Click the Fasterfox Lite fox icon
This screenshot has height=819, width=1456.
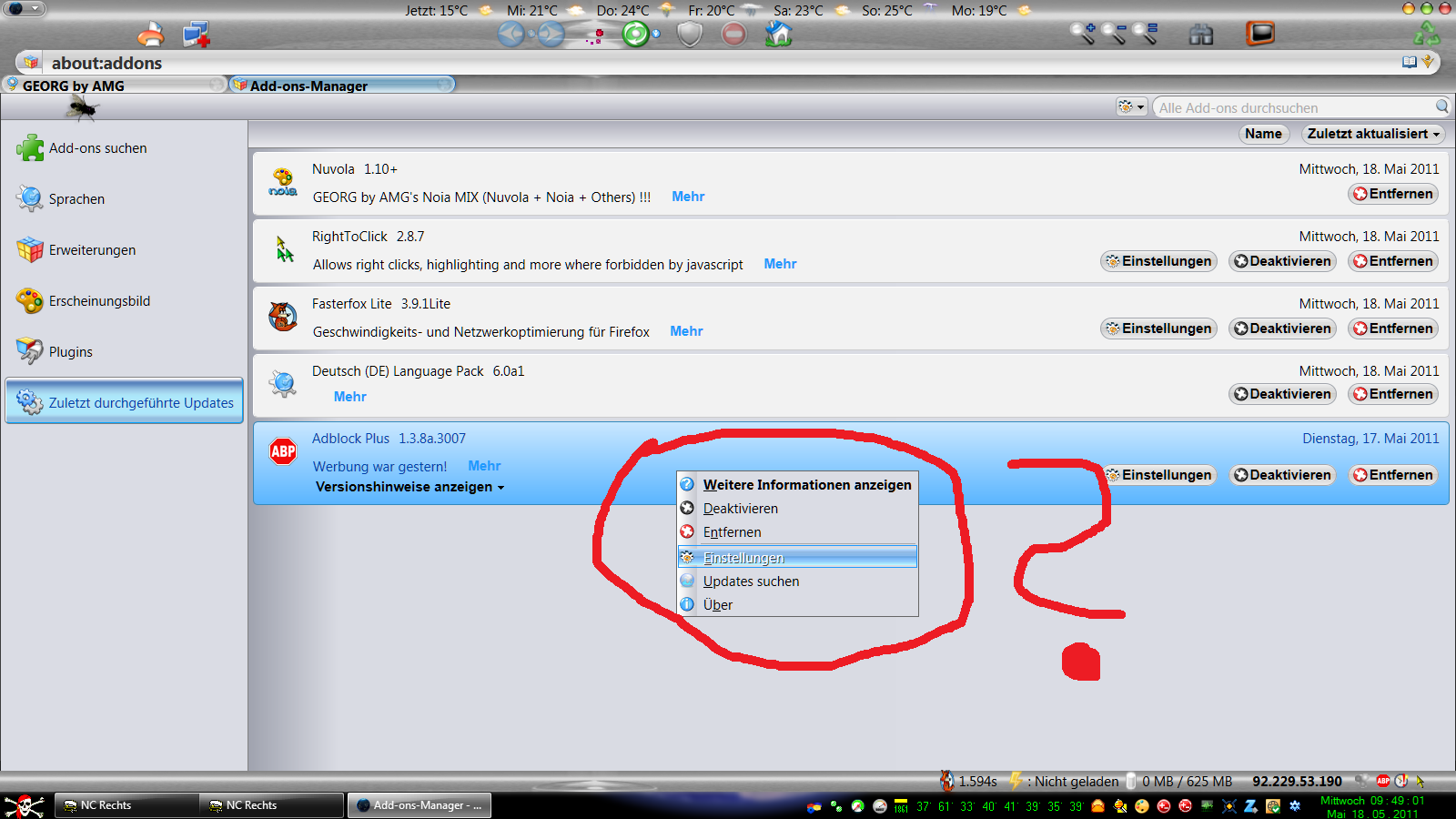pyautogui.click(x=283, y=317)
